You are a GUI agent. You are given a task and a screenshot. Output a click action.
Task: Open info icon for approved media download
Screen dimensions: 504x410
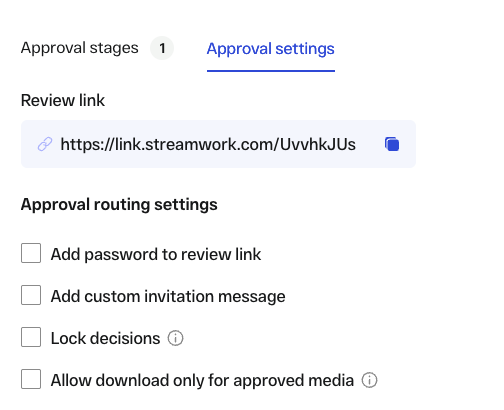pos(369,380)
